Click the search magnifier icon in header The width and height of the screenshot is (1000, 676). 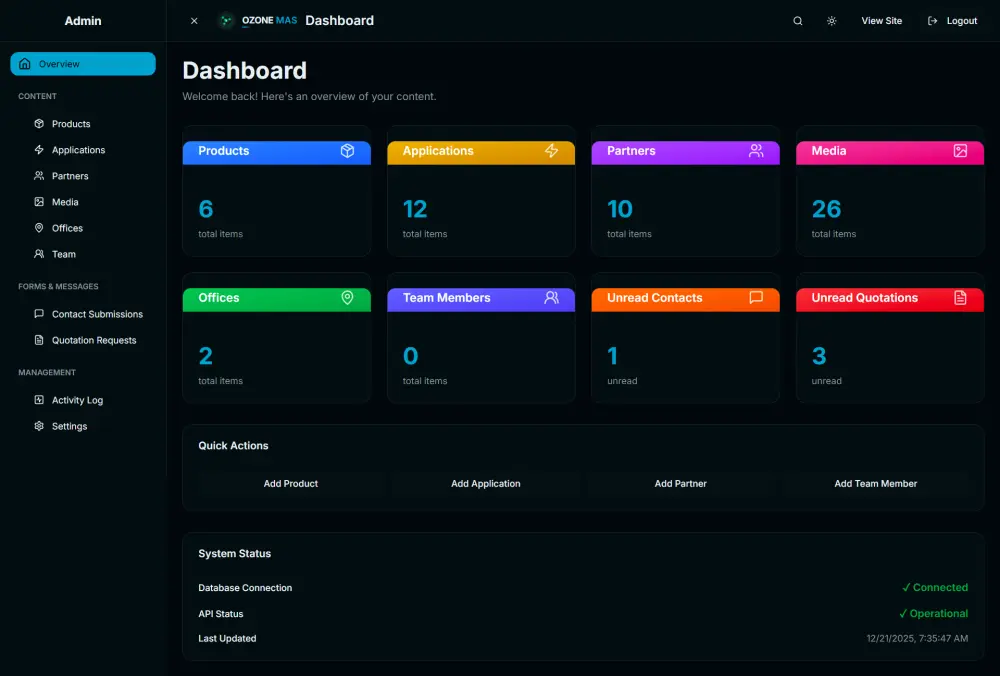coord(797,21)
